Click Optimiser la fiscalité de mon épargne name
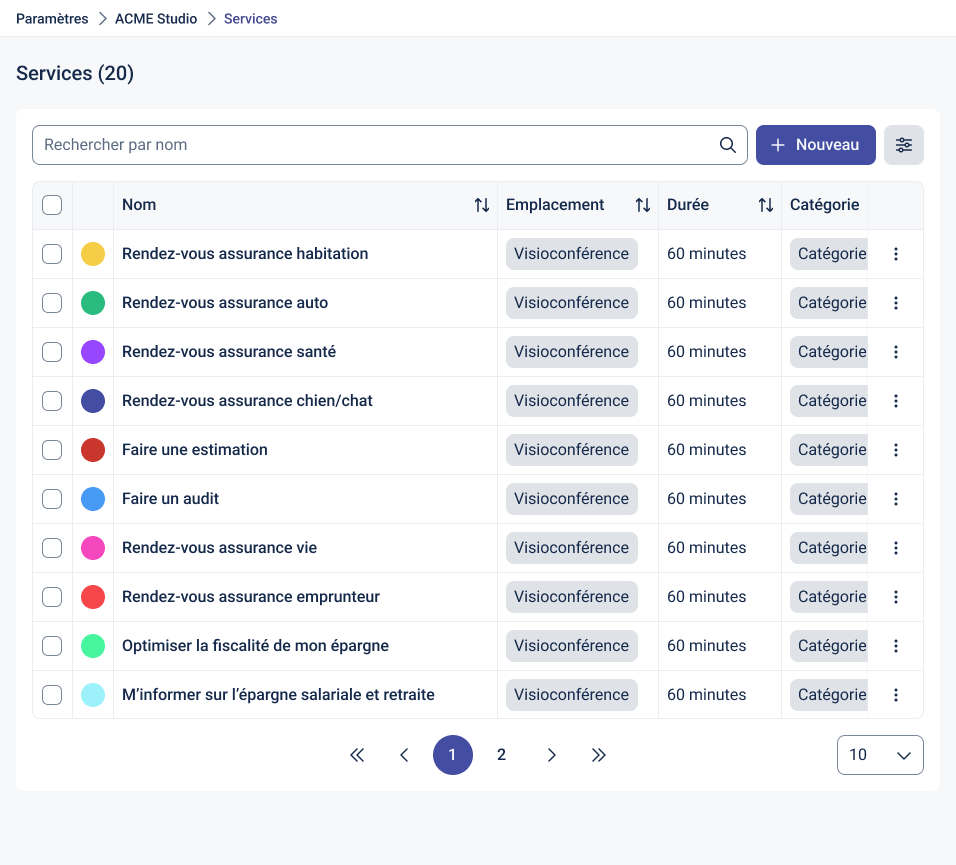The image size is (956, 865). 255,646
